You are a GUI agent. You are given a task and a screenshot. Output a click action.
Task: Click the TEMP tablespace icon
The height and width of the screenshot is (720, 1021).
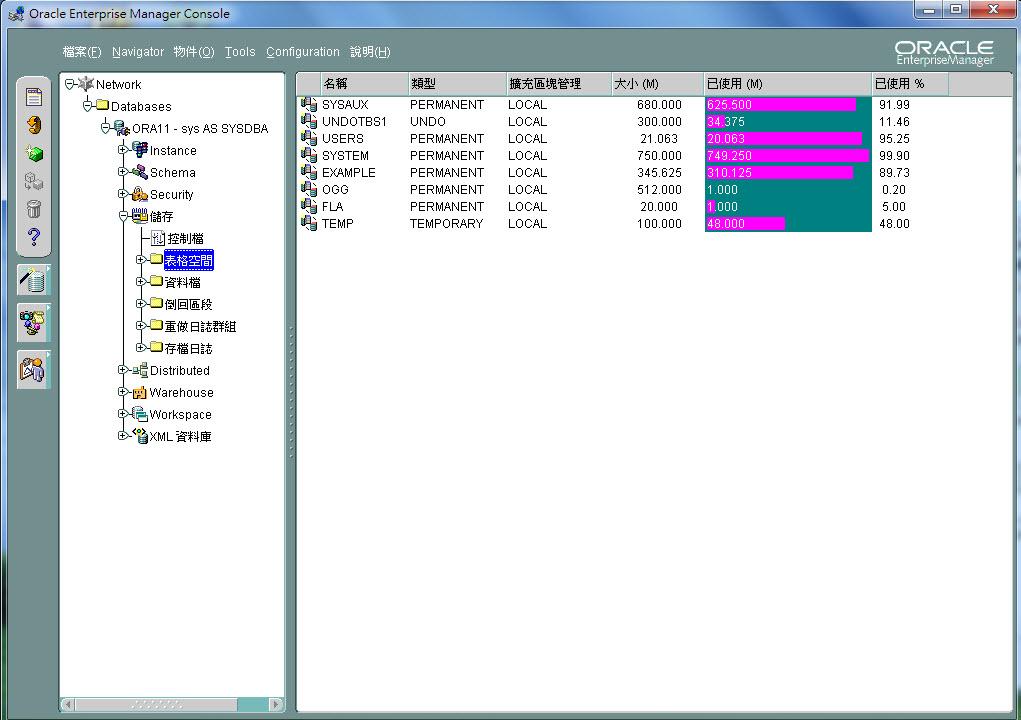click(x=309, y=223)
